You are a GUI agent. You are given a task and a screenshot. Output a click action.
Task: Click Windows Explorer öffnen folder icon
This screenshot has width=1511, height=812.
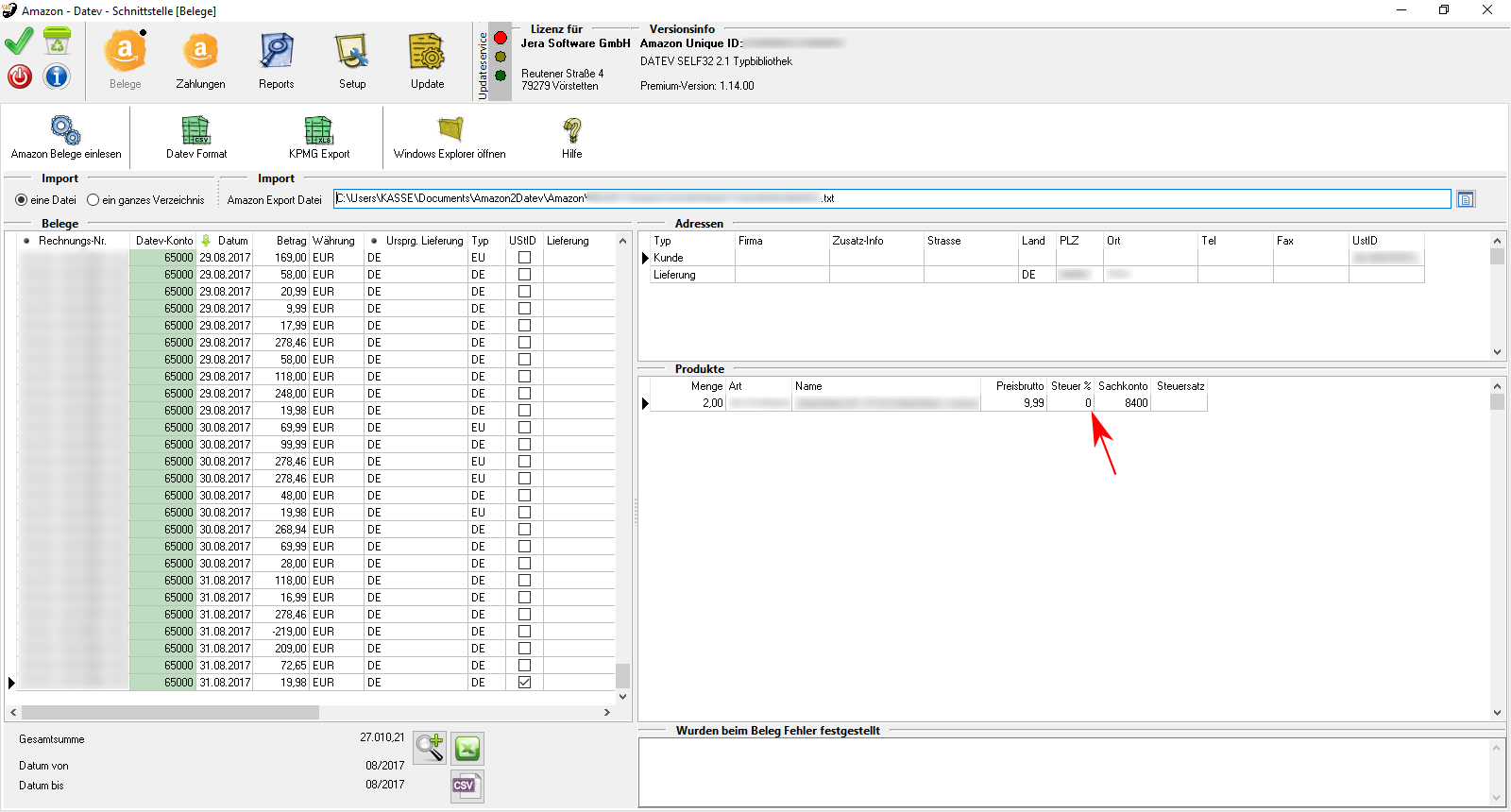coord(450,130)
